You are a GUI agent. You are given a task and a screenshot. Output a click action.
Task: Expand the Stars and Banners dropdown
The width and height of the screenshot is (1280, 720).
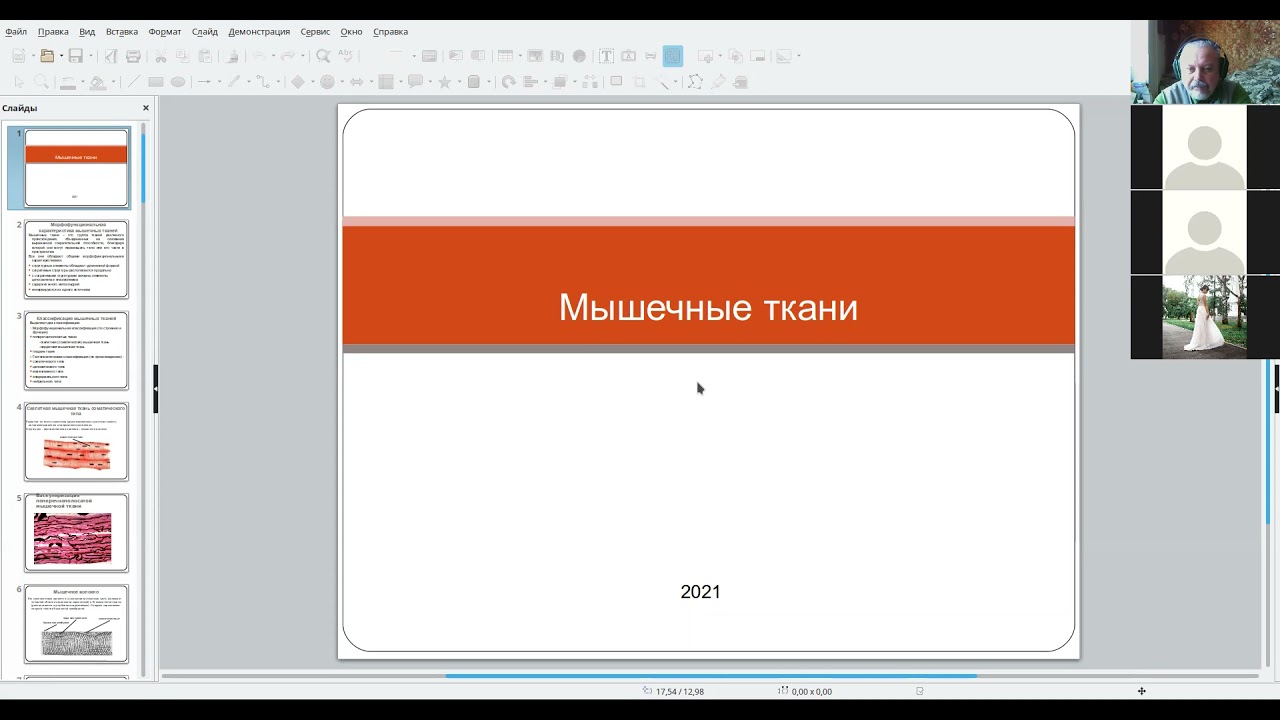[x=459, y=82]
